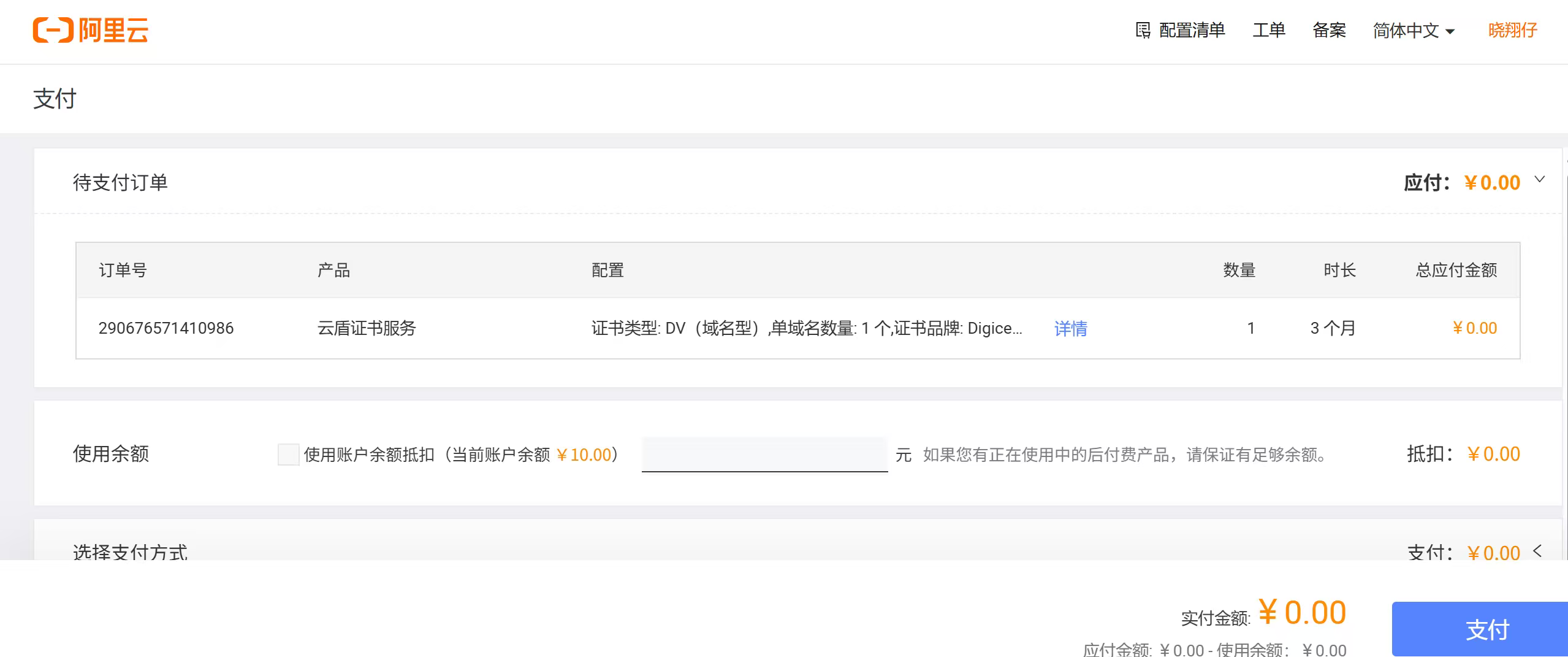The width and height of the screenshot is (1568, 657).
Task: Check 使用账户余额抵扣 checkbox
Action: coord(288,455)
